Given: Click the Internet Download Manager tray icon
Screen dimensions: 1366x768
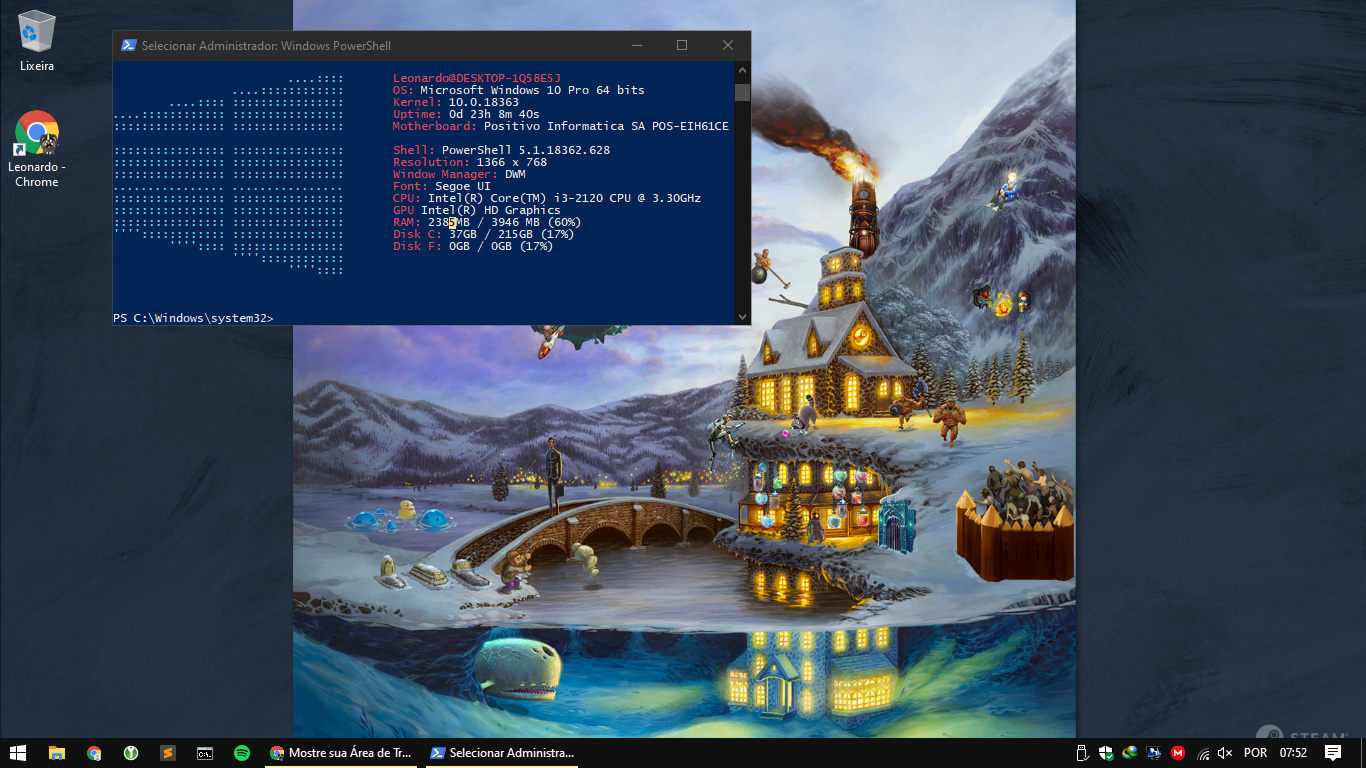Looking at the screenshot, I should pyautogui.click(x=1130, y=753).
